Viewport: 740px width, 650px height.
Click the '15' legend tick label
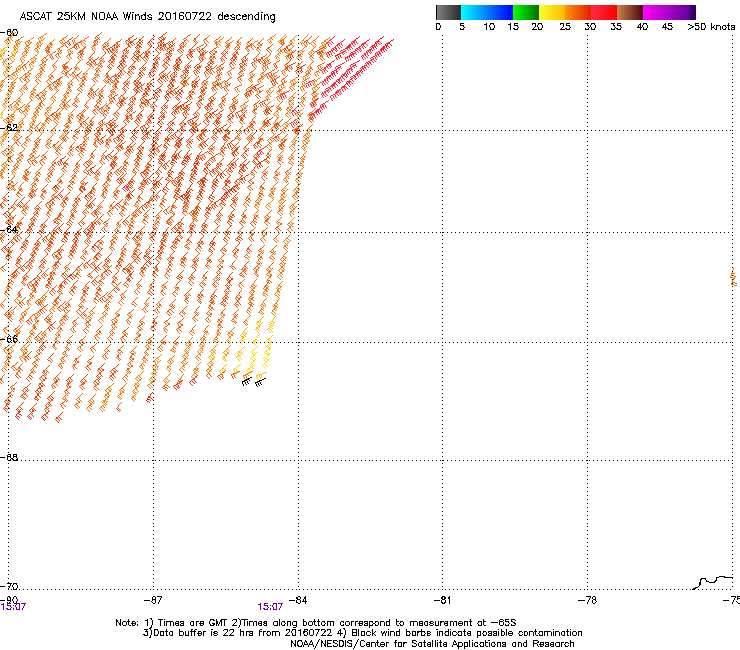(513, 27)
